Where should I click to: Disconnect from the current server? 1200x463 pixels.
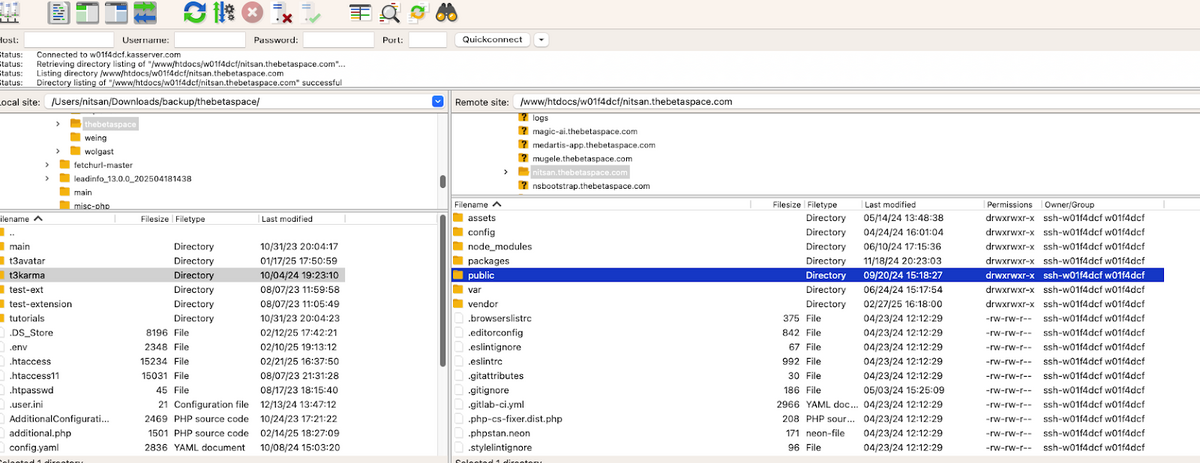pyautogui.click(x=282, y=13)
